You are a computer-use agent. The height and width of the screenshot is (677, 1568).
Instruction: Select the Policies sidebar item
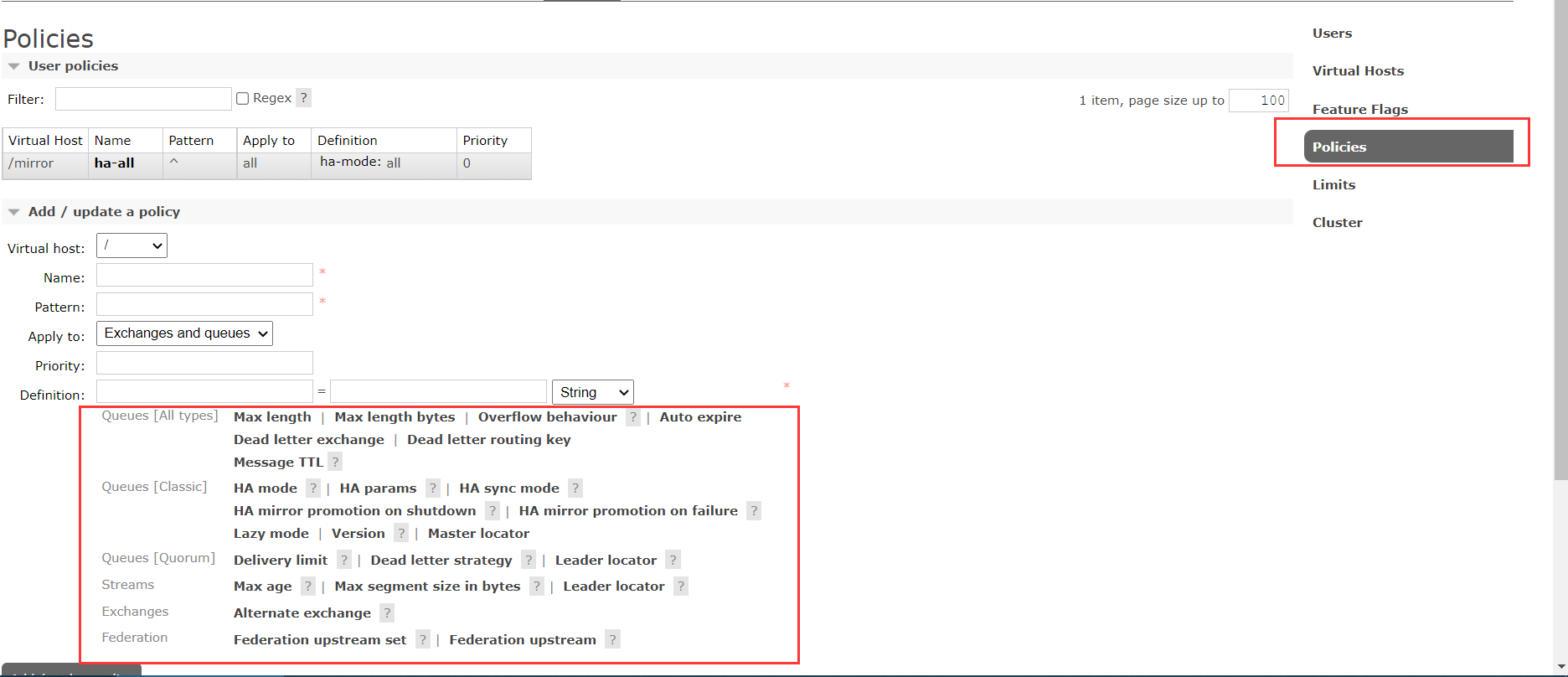tap(1409, 147)
